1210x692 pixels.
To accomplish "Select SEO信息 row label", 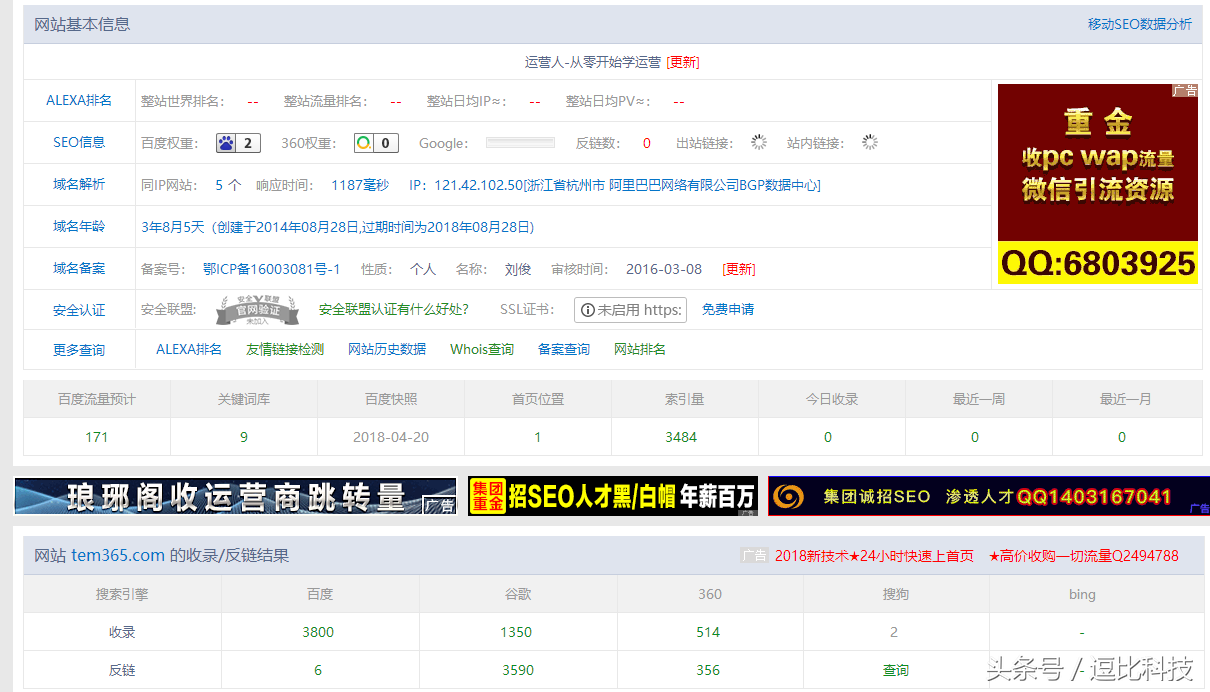I will click(79, 143).
